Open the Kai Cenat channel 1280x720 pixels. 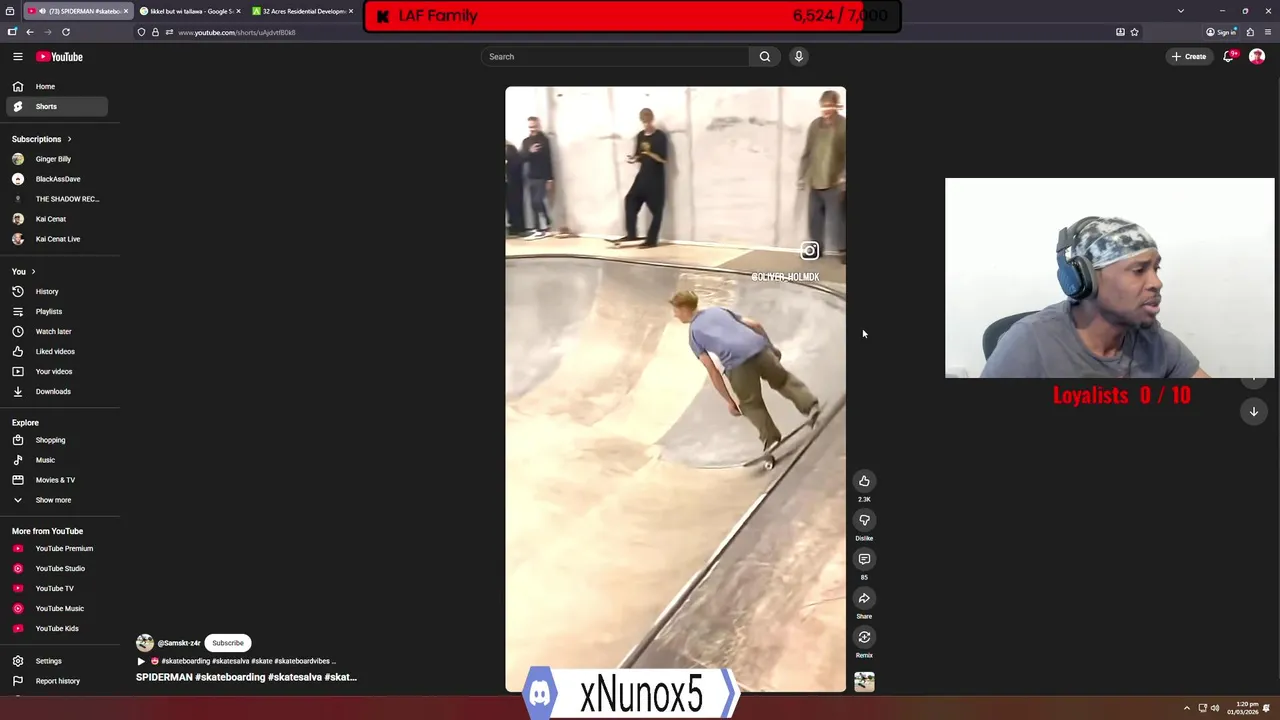coord(57,219)
